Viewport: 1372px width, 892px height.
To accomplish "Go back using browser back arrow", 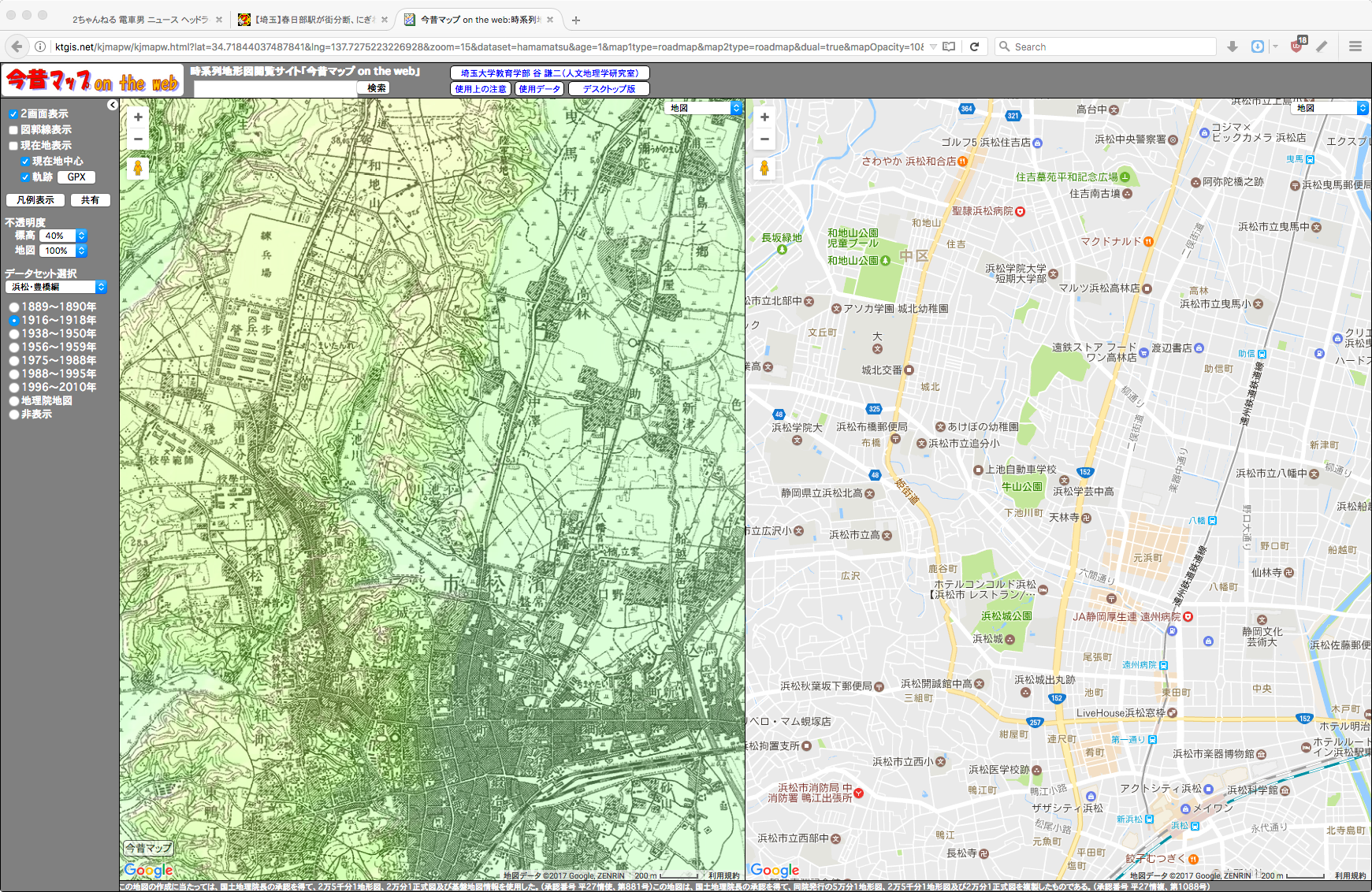I will coord(17,46).
